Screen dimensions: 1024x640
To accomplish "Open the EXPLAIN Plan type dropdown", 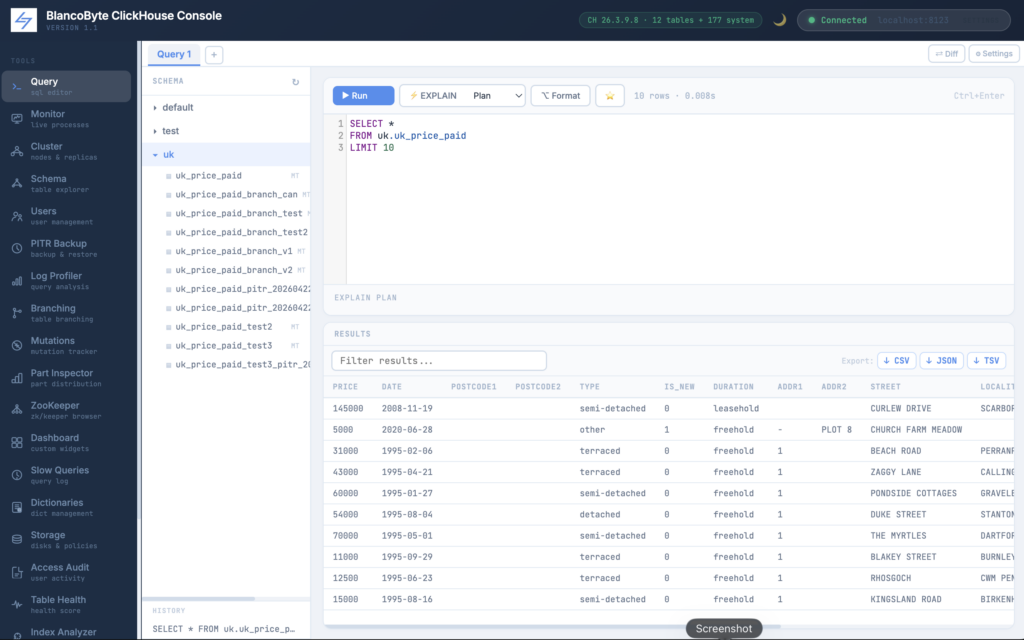I will point(496,95).
